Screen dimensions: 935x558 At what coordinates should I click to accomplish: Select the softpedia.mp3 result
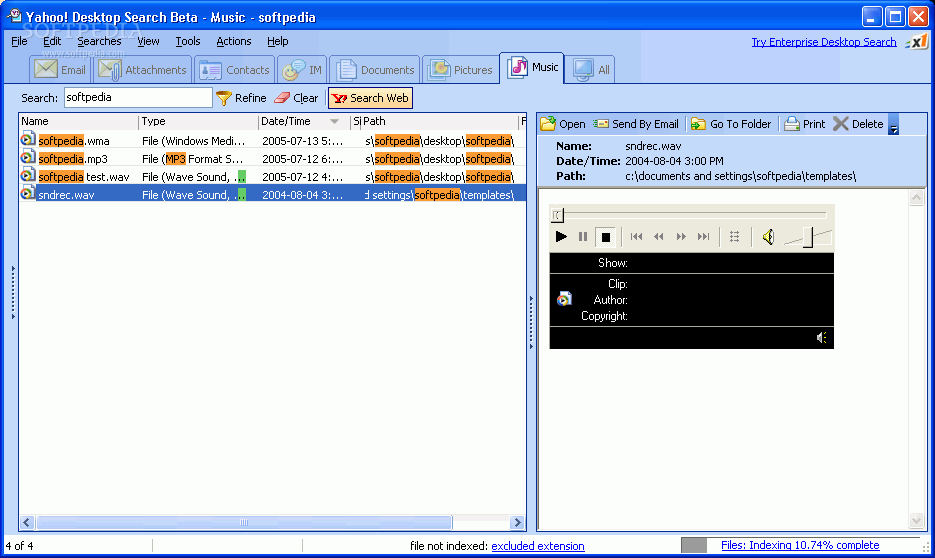point(273,159)
